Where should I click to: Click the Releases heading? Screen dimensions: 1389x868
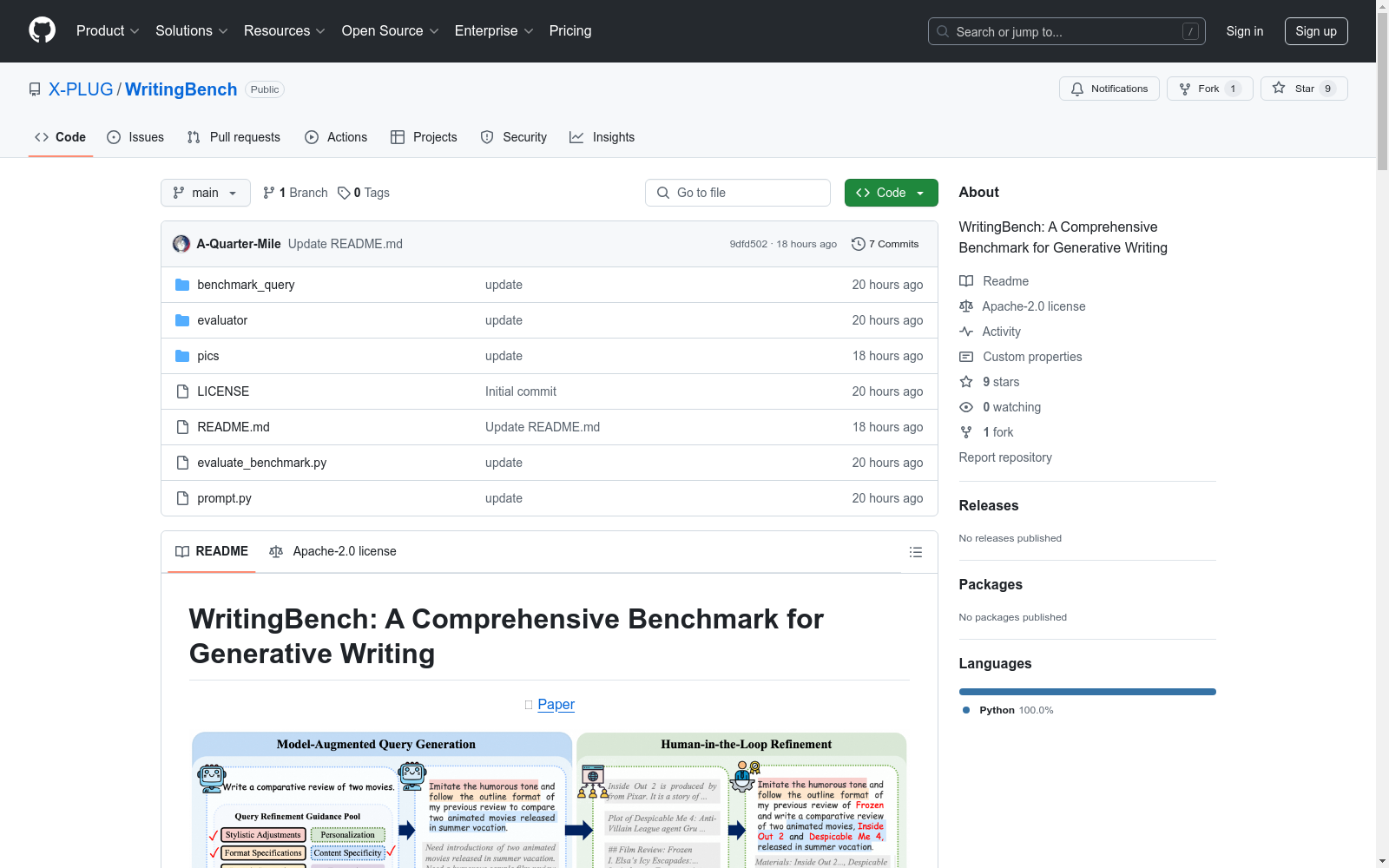(x=989, y=505)
